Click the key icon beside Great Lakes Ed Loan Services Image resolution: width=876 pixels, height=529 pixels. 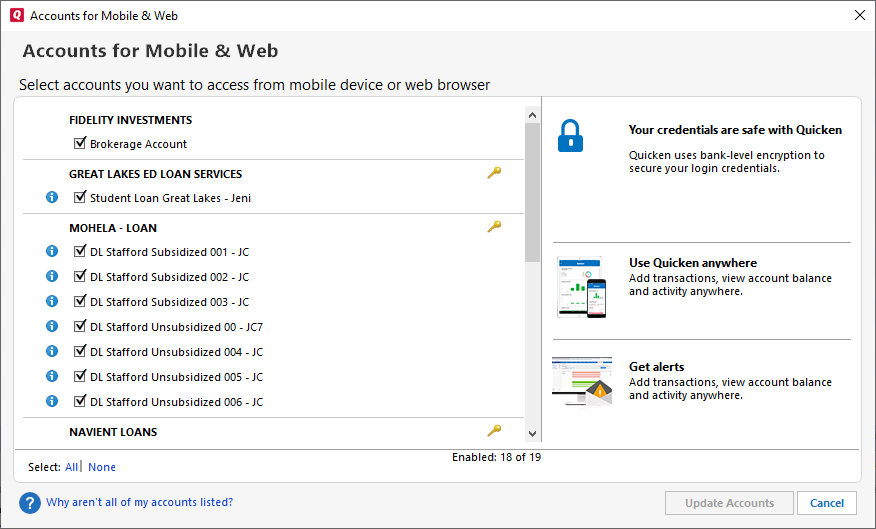pos(494,173)
